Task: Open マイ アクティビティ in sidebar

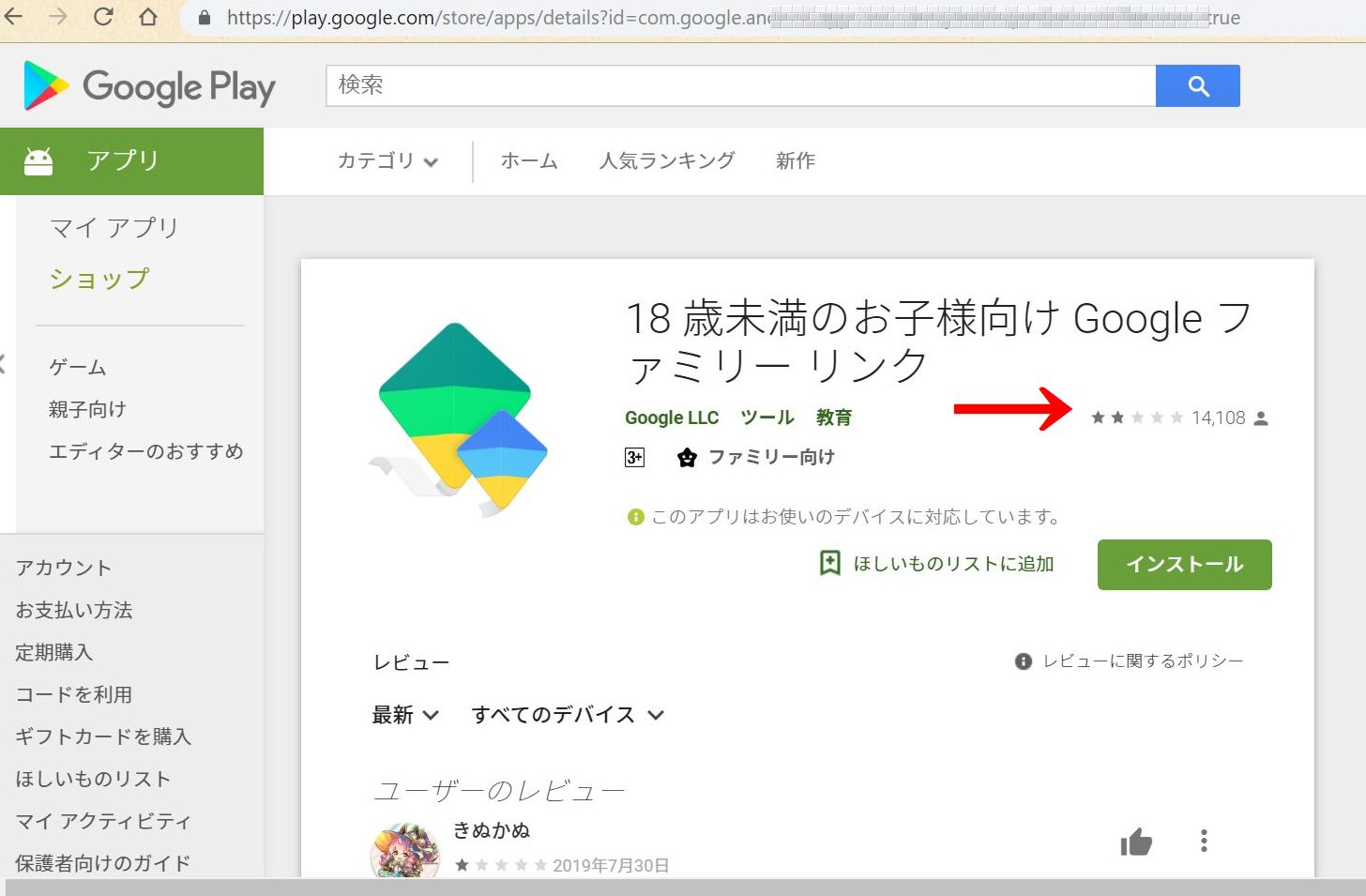Action: pyautogui.click(x=103, y=821)
